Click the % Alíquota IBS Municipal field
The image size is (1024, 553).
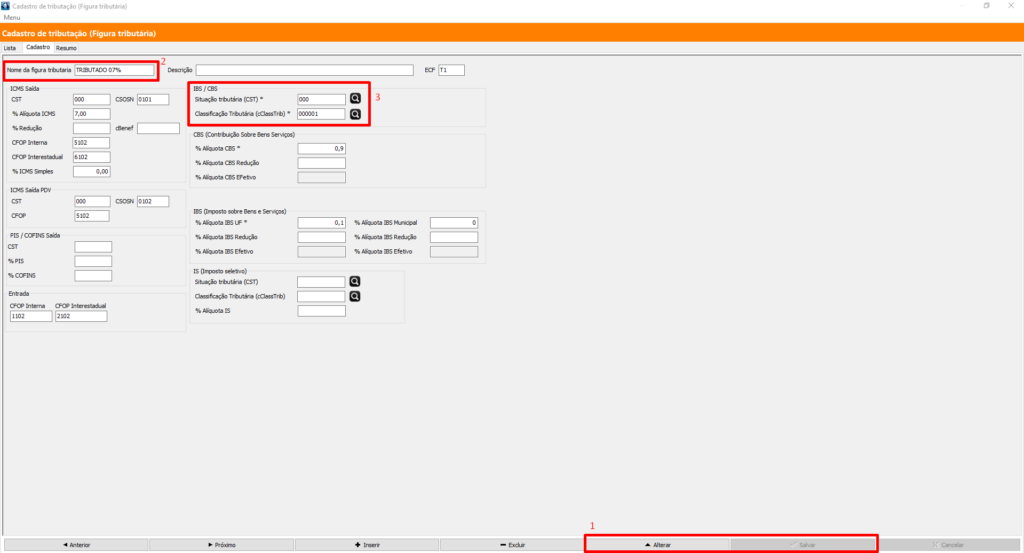point(454,222)
